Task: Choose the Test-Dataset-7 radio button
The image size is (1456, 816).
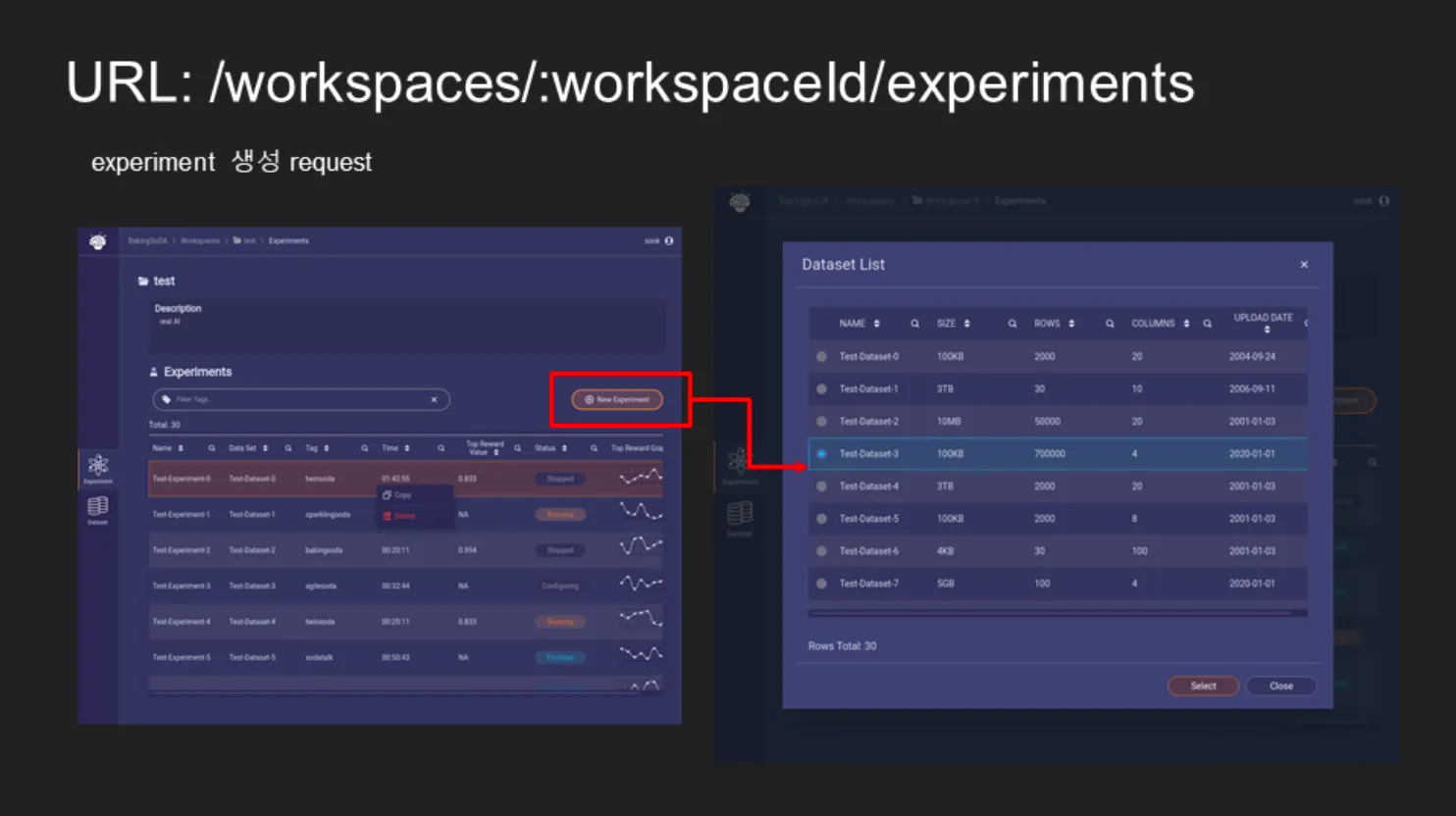Action: pyautogui.click(x=821, y=584)
